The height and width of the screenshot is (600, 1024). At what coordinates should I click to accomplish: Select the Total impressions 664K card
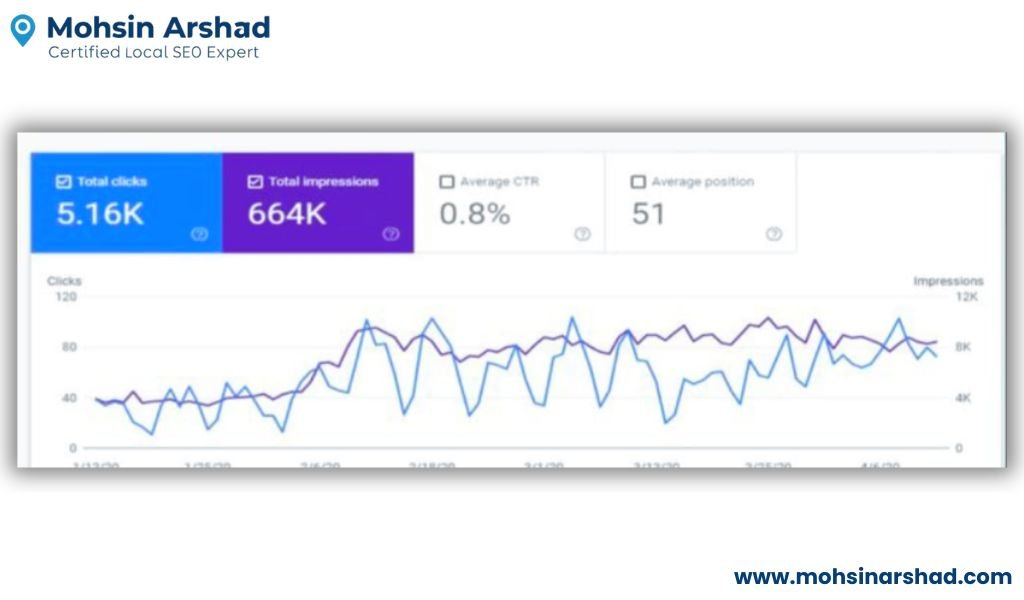[317, 204]
